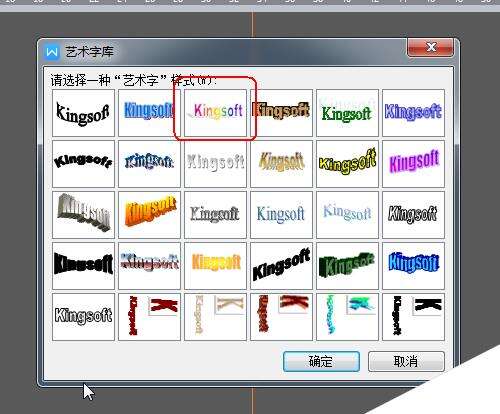Pick the black outlined italic Kingsoft style
The width and height of the screenshot is (500, 414).
tap(413, 215)
